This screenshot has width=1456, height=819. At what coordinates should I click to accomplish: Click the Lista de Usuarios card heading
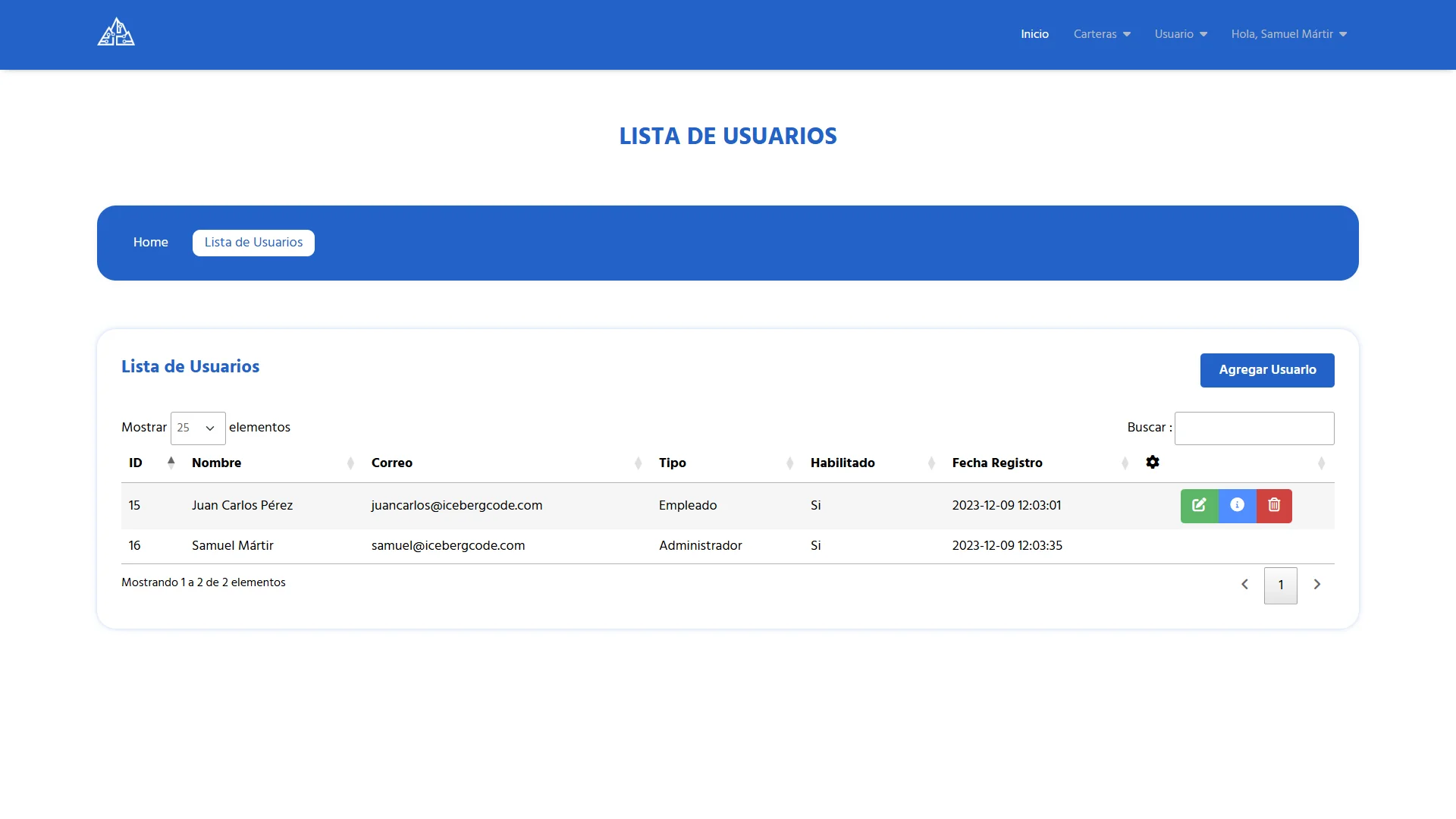click(x=190, y=367)
